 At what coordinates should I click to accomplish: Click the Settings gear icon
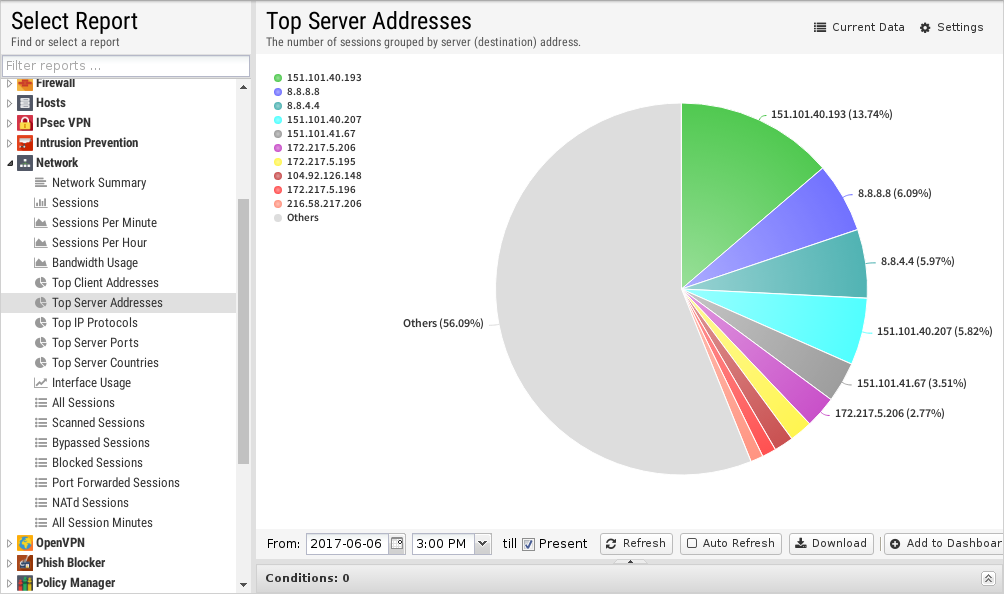point(925,28)
